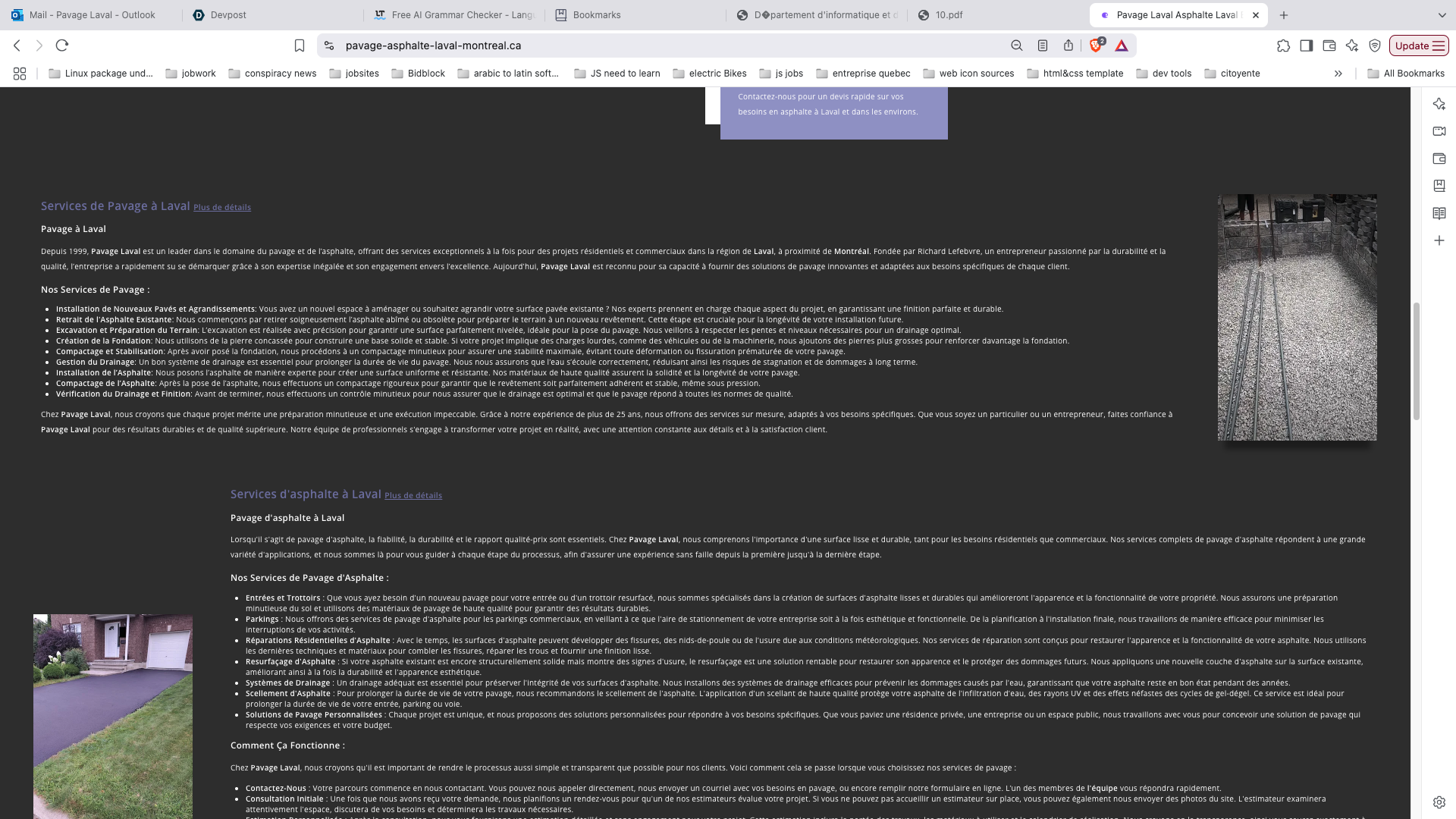Toggle the sidebar panel button
Viewport: 1456px width, 819px height.
1306,45
